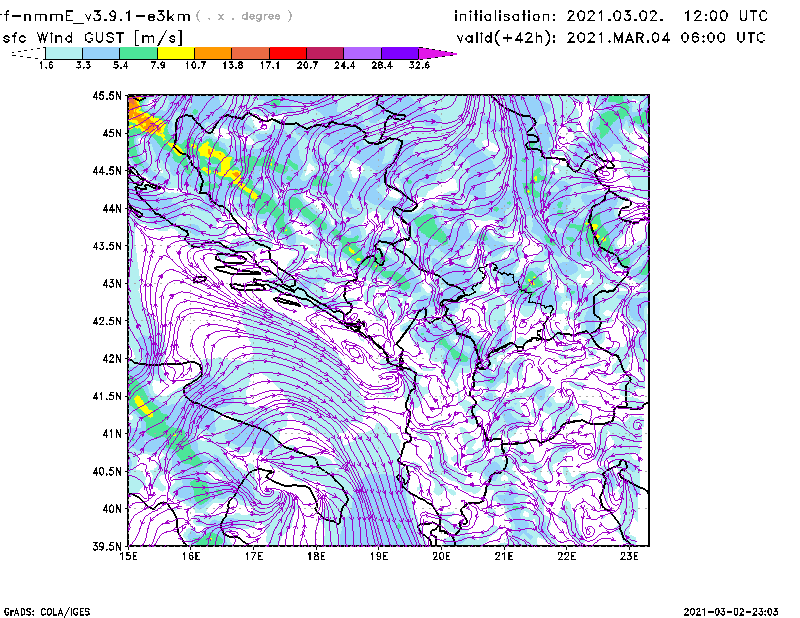This screenshot has height=618, width=800.
Task: Click the 15E longitude label
Action: tap(128, 556)
